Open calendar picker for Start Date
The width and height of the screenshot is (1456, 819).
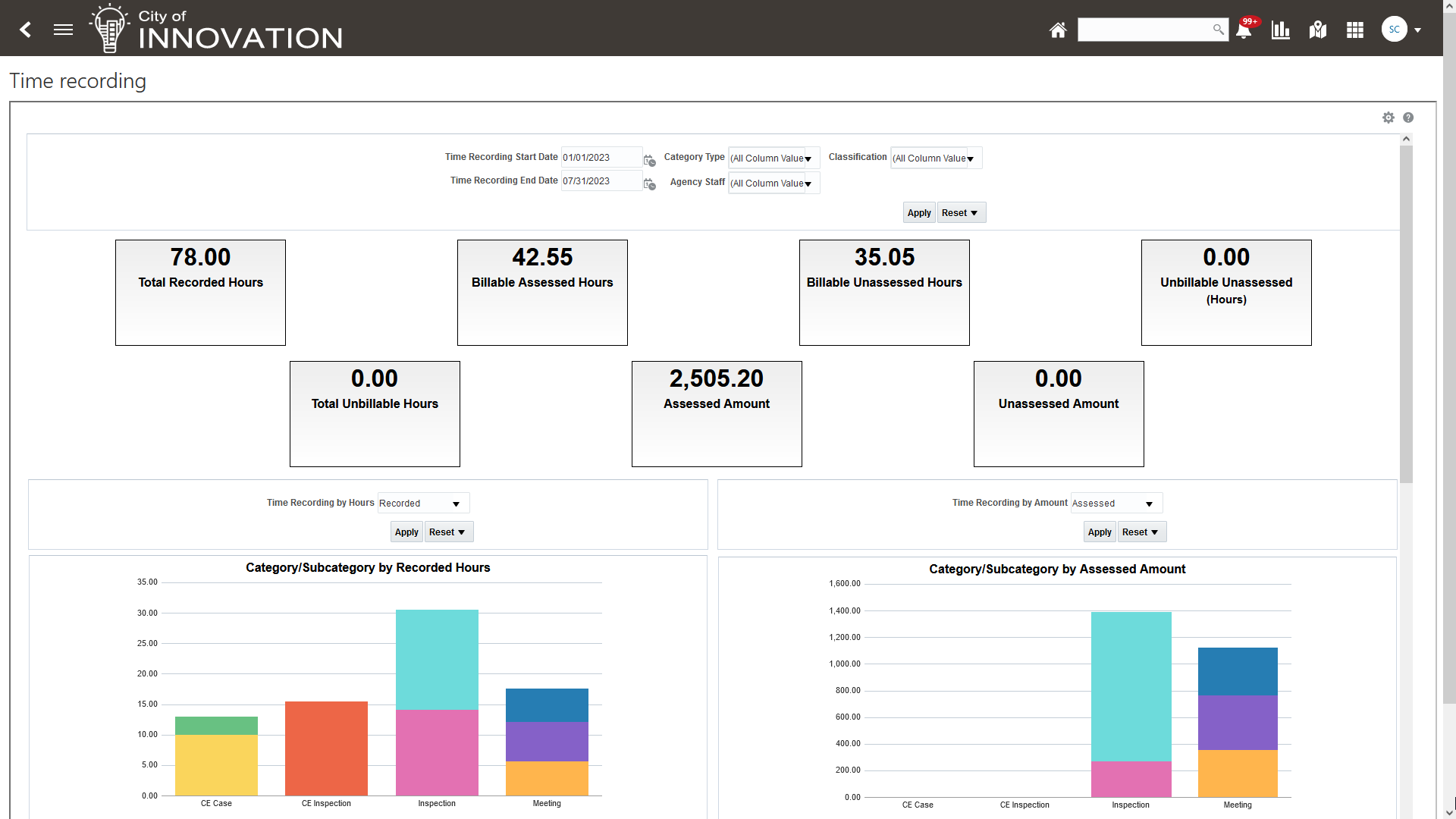tap(650, 160)
